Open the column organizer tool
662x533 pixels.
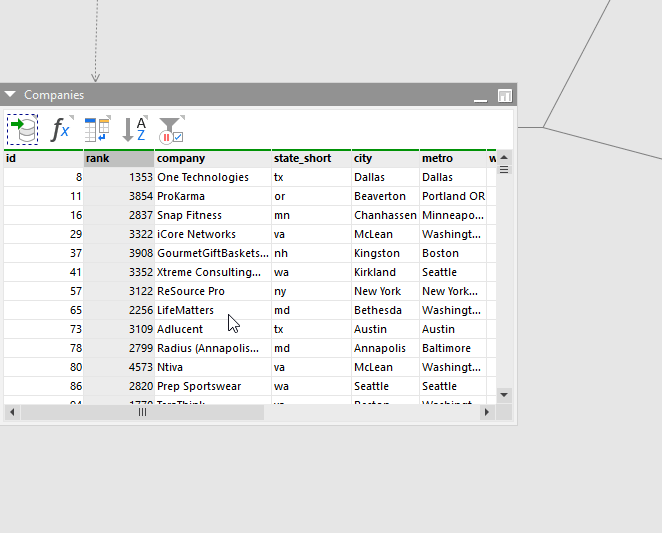98,129
